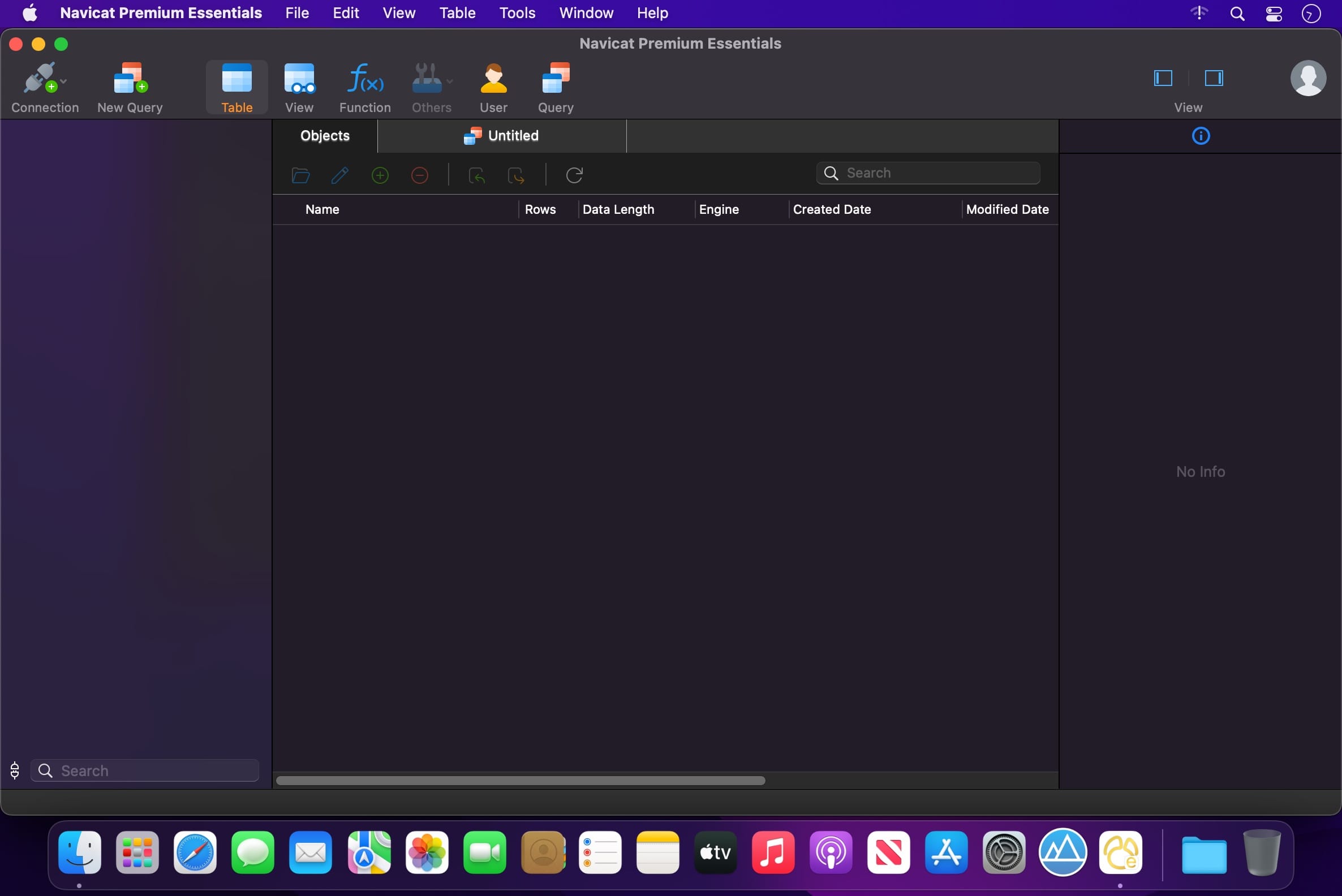Click the red Delete Table minus icon
This screenshot has height=896, width=1342.
(420, 175)
